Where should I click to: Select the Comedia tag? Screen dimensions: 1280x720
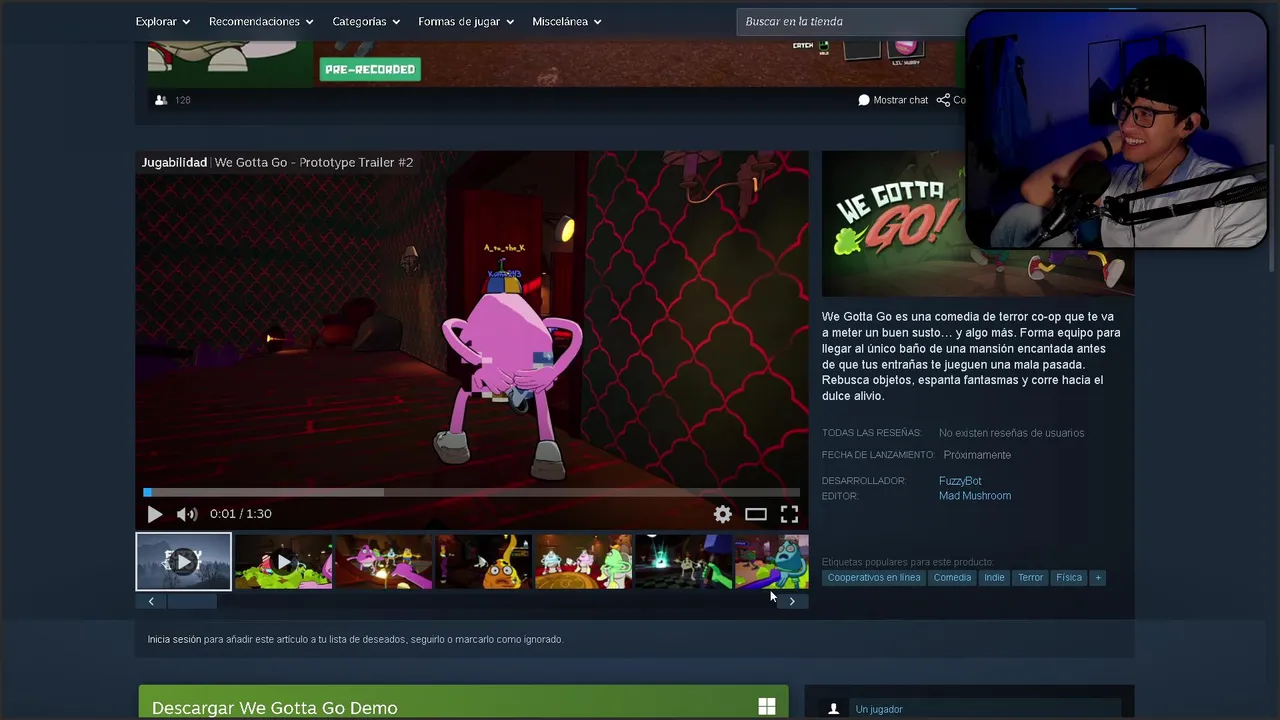pos(952,578)
